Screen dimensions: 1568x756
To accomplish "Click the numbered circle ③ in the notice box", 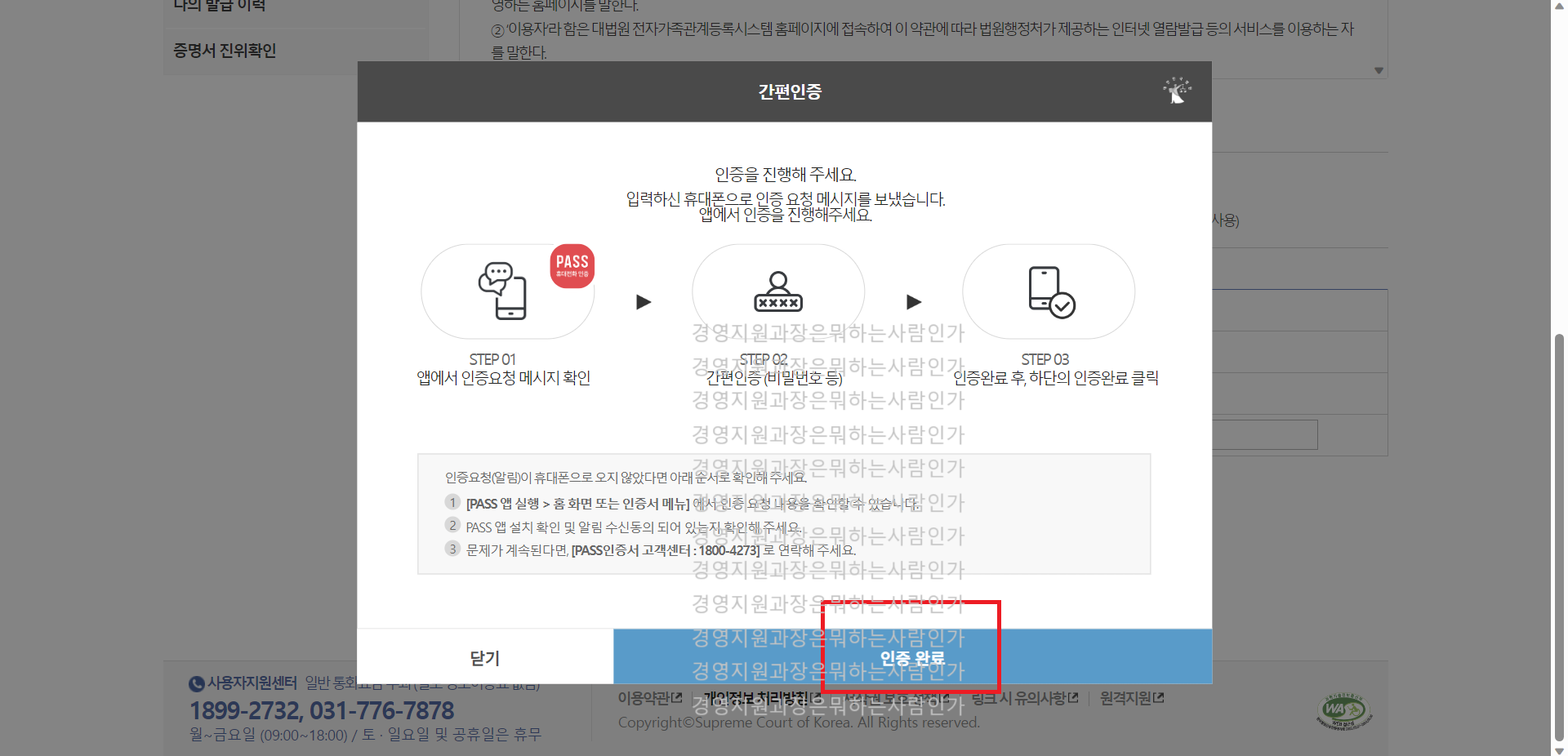I will tap(453, 549).
